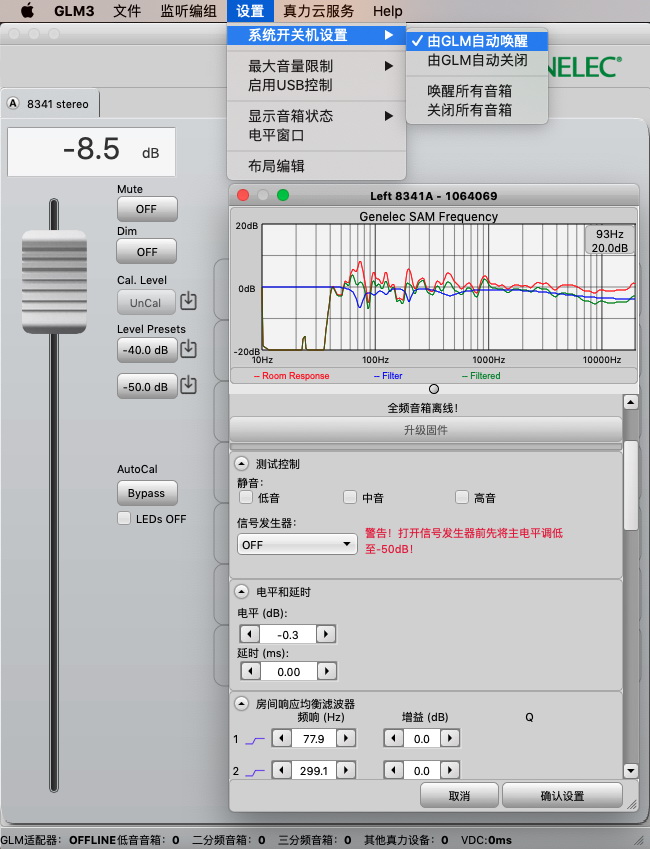Click UnCal calibration level button
Image resolution: width=650 pixels, height=849 pixels.
click(146, 303)
